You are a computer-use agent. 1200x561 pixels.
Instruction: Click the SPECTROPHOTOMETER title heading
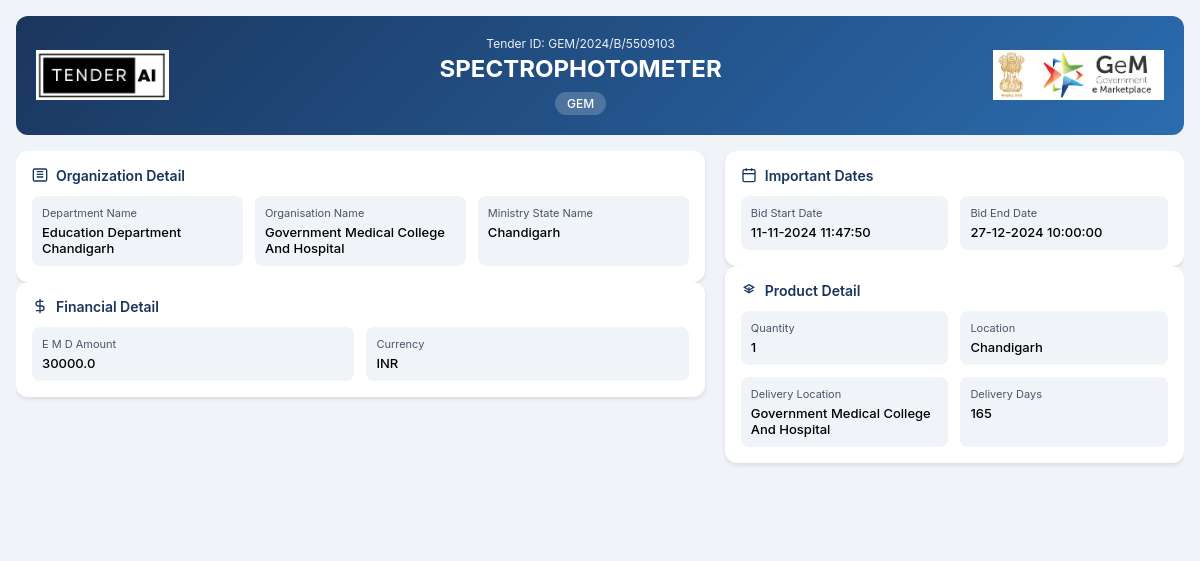click(x=580, y=69)
